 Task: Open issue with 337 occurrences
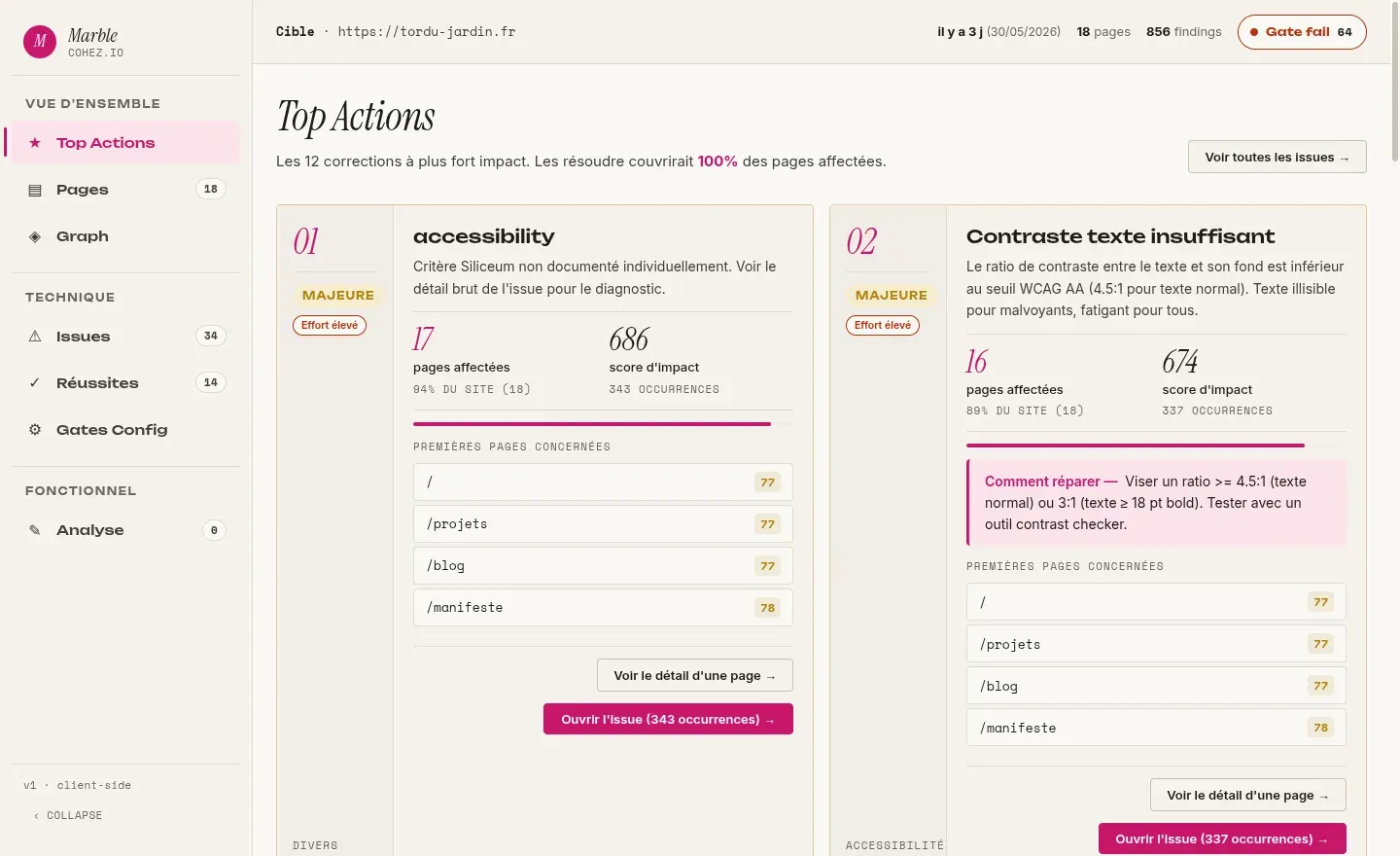[x=1222, y=838]
